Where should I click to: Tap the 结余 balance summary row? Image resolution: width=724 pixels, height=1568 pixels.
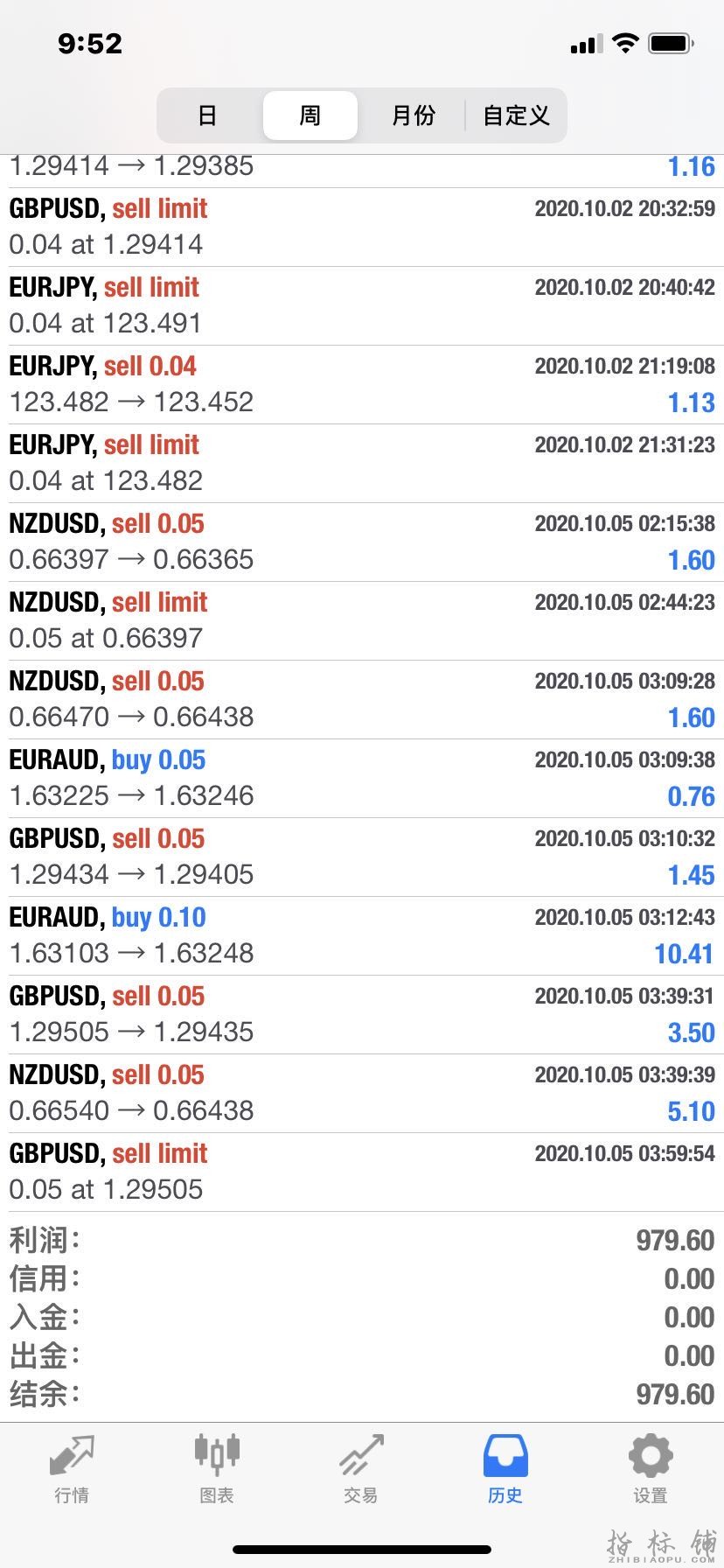(362, 1394)
